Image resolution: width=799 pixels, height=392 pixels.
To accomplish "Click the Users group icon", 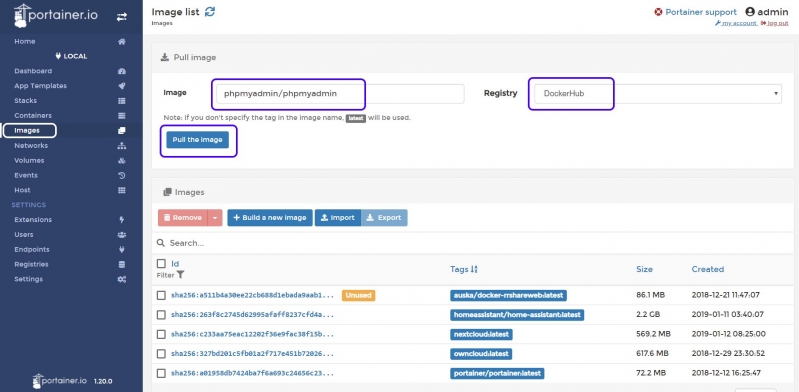I will [122, 234].
